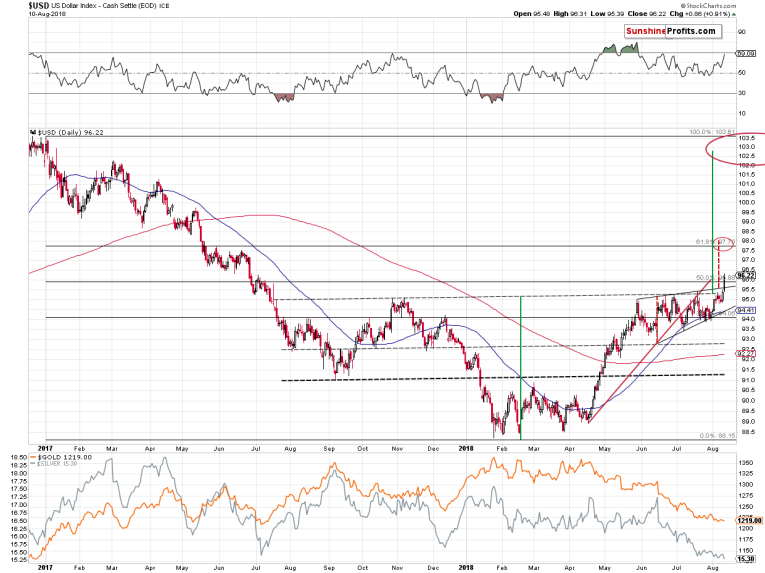Click the 96.22 current price tag
The width and height of the screenshot is (765, 573).
[745, 275]
